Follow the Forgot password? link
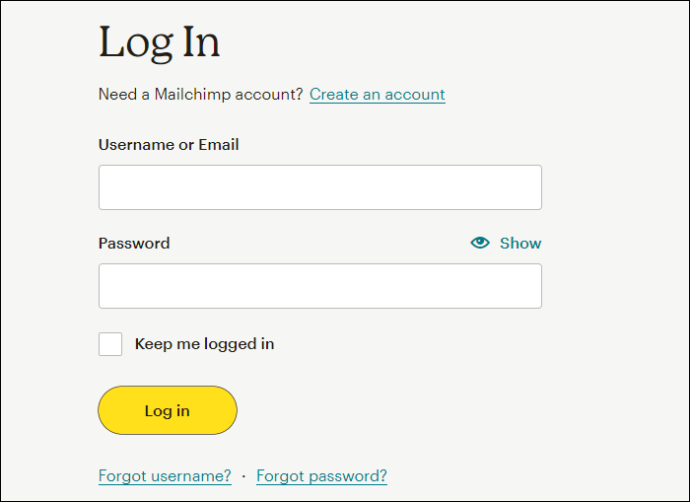This screenshot has height=502, width=690. coord(321,476)
